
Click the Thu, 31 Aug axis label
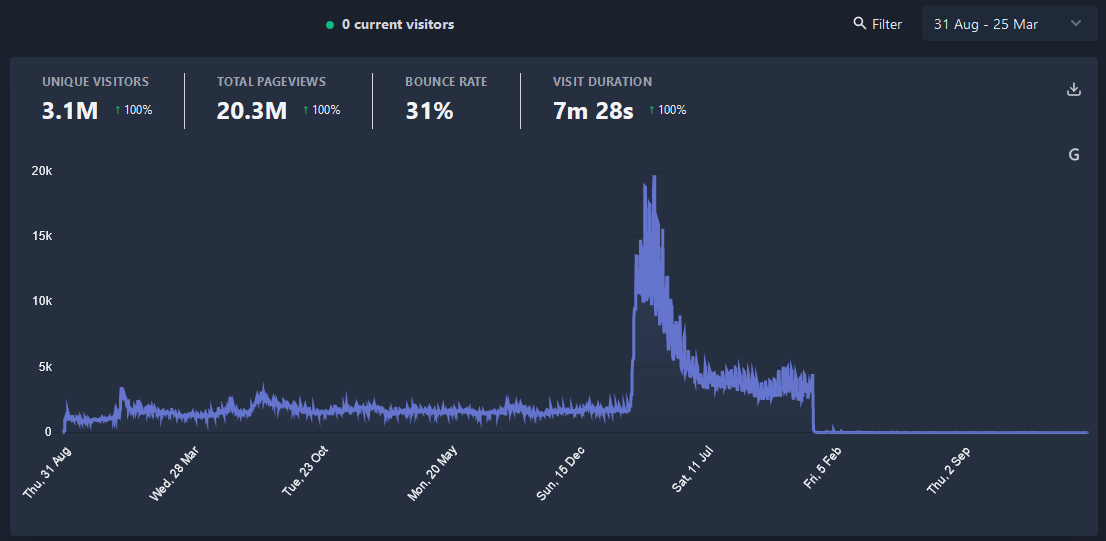(x=46, y=472)
